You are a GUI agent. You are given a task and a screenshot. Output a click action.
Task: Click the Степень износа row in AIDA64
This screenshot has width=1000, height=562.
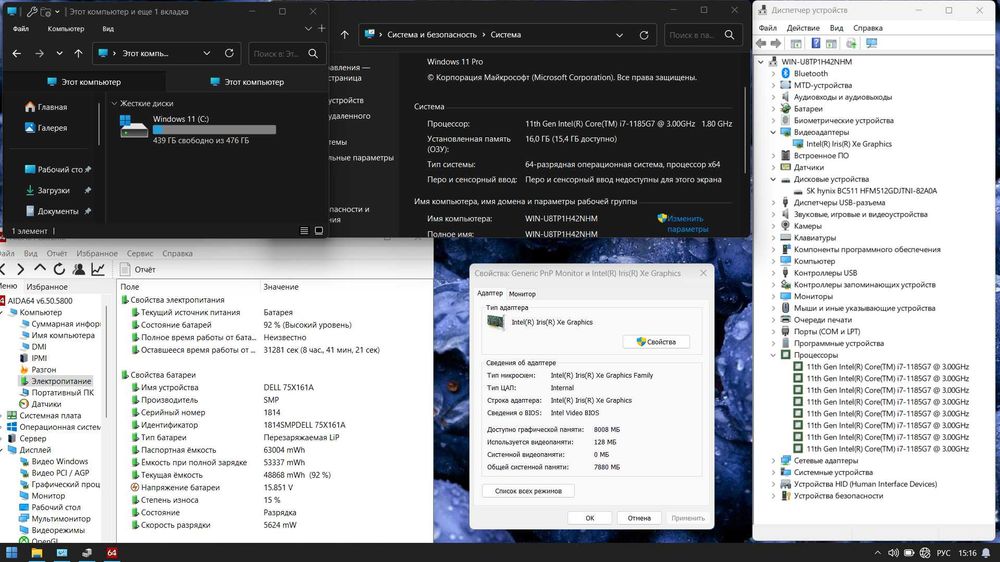pos(274,500)
